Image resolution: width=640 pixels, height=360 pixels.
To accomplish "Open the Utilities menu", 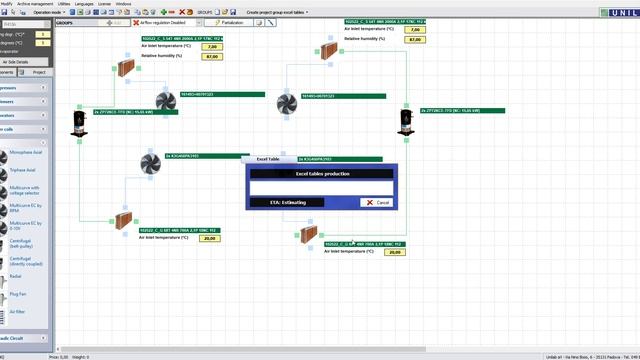I will (x=64, y=4).
